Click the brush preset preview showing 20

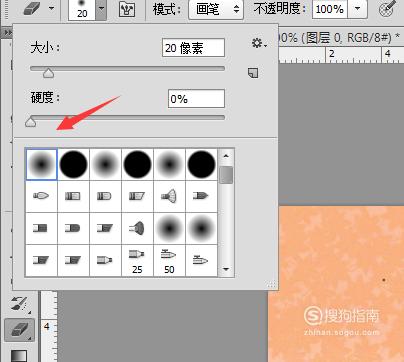pos(82,9)
